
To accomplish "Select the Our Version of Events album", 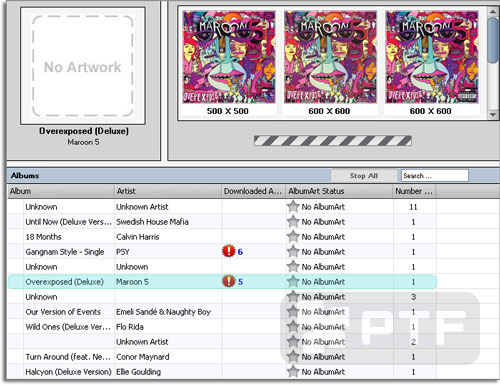I will click(x=63, y=312).
